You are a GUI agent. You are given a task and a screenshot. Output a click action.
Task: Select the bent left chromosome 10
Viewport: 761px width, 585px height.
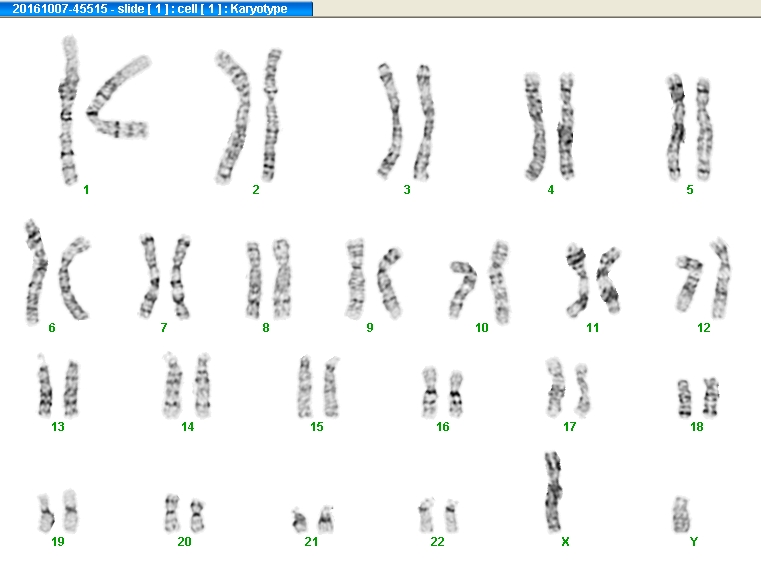[x=461, y=289]
